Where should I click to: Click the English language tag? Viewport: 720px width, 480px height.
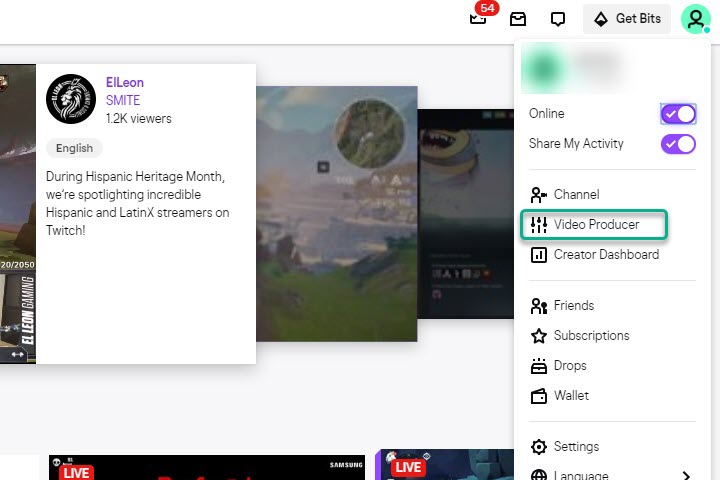[x=74, y=148]
